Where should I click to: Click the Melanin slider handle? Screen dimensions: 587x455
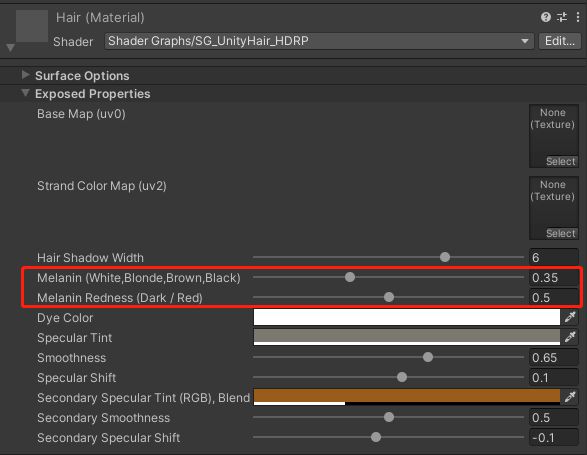tap(350, 277)
